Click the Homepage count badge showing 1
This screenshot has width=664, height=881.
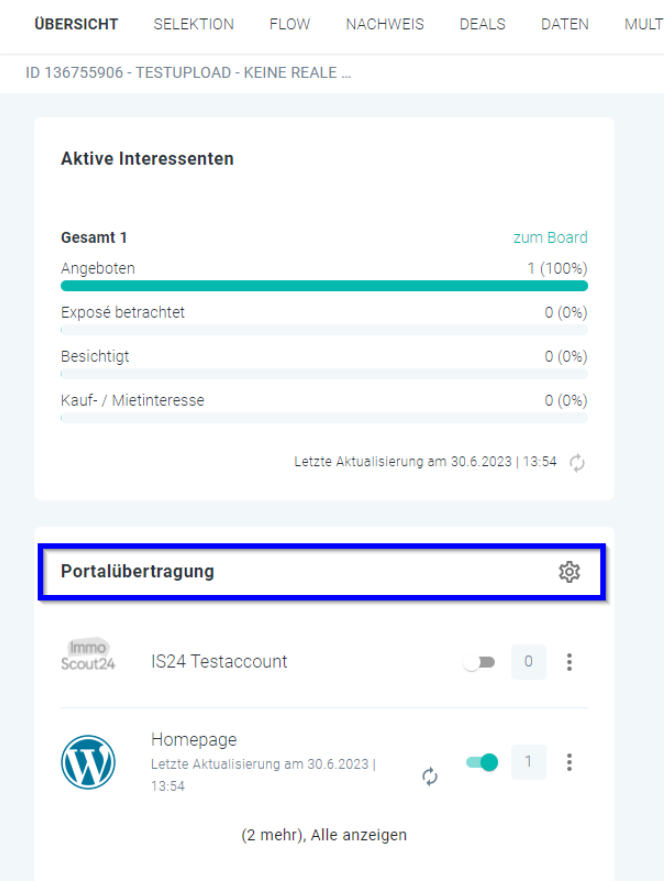pyautogui.click(x=528, y=763)
